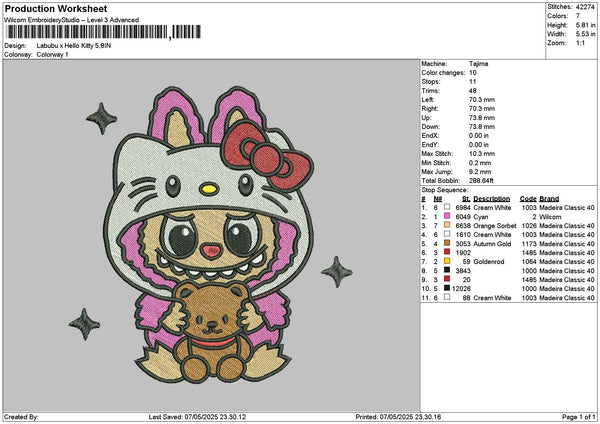Click the 'Left:' label
Screen dimensions: 600x424
coord(428,100)
